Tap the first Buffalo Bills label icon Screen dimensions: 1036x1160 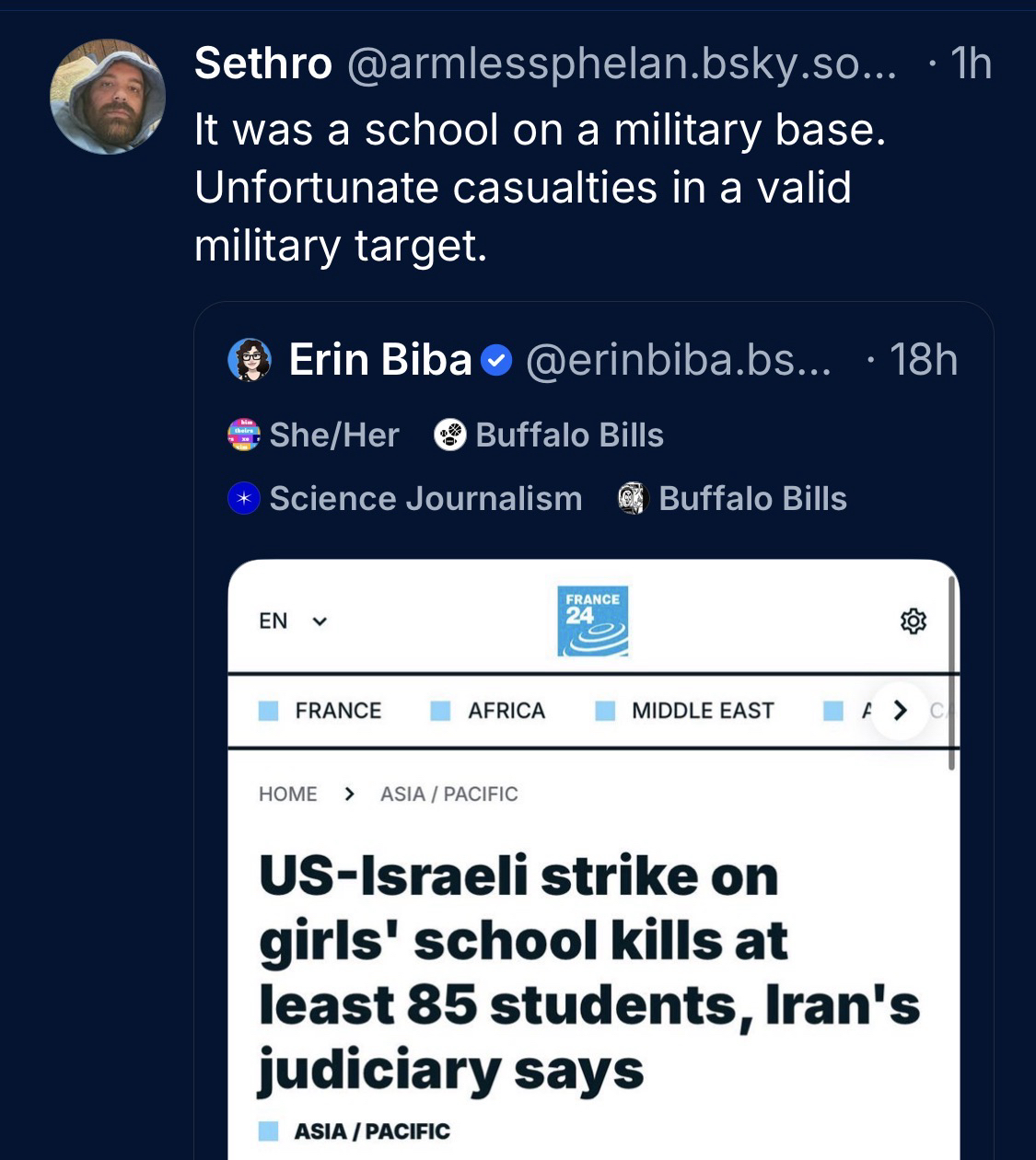(x=450, y=435)
